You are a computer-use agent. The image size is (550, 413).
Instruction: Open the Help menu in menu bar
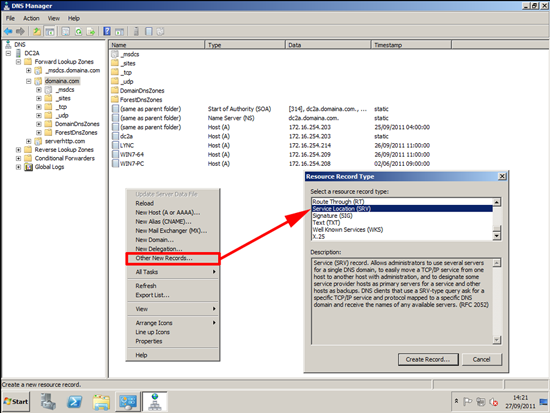(74, 18)
